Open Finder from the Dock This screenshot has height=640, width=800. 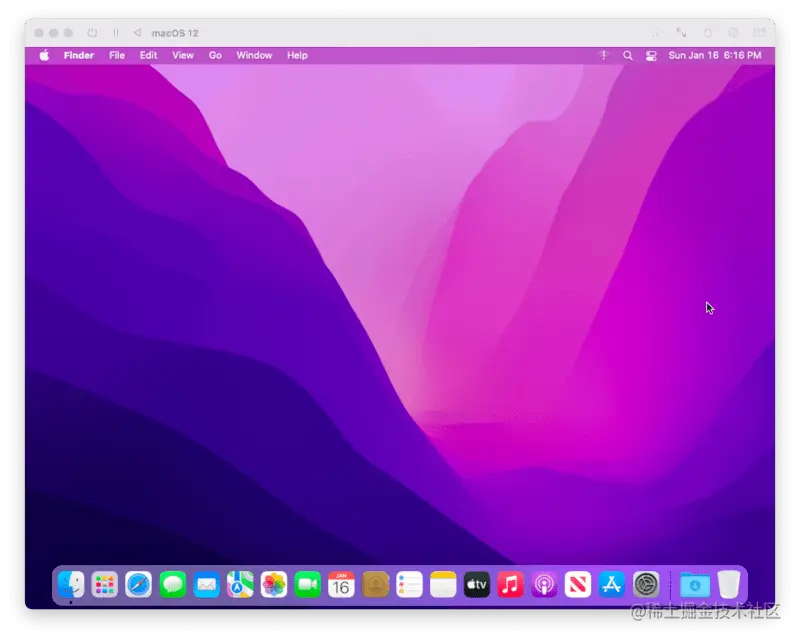tap(71, 584)
